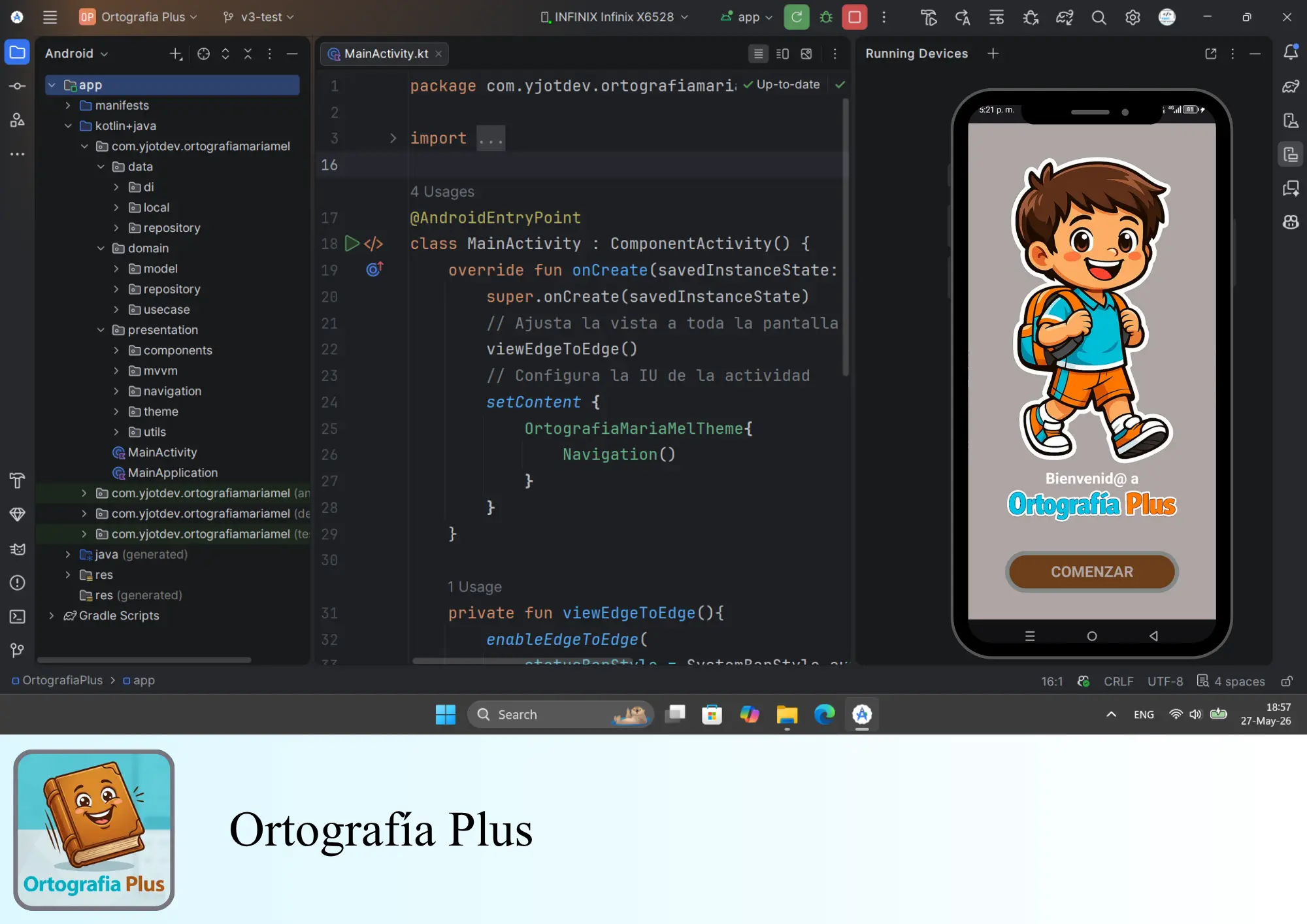Click Select Opened File target icon

coord(204,54)
